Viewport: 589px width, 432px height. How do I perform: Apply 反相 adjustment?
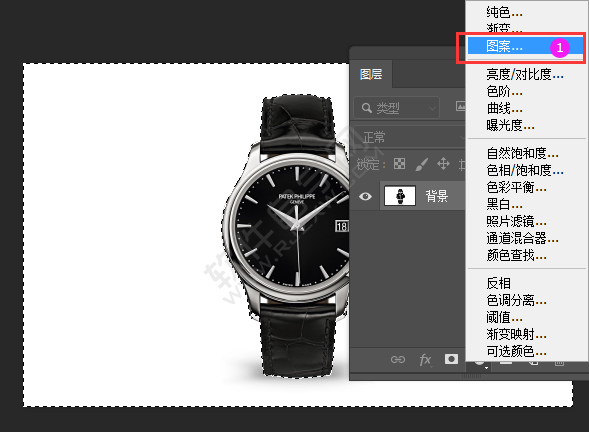[x=498, y=283]
